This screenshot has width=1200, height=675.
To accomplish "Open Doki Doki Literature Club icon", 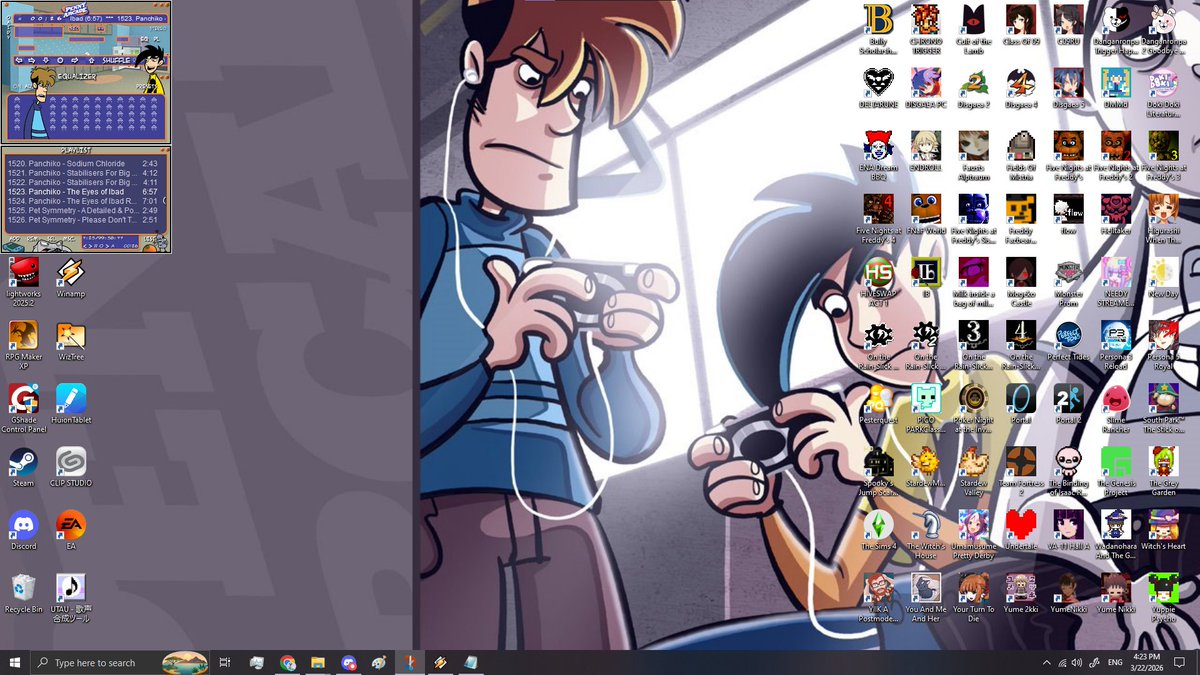I will click(x=1164, y=92).
